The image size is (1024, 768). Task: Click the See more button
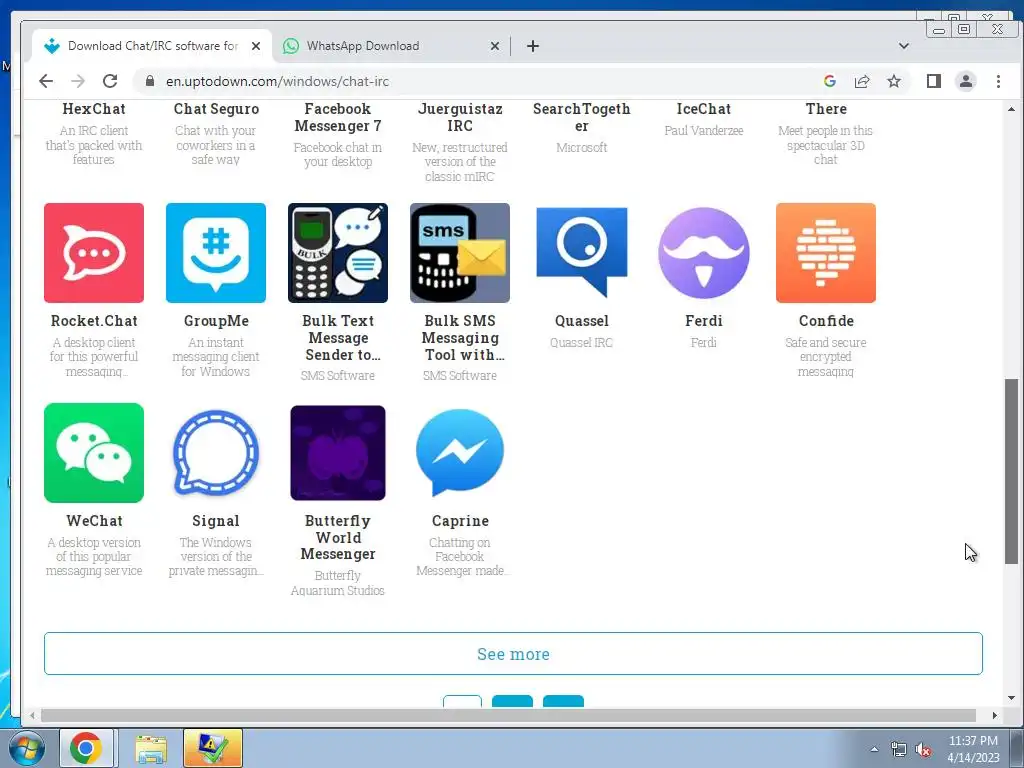[x=513, y=654]
